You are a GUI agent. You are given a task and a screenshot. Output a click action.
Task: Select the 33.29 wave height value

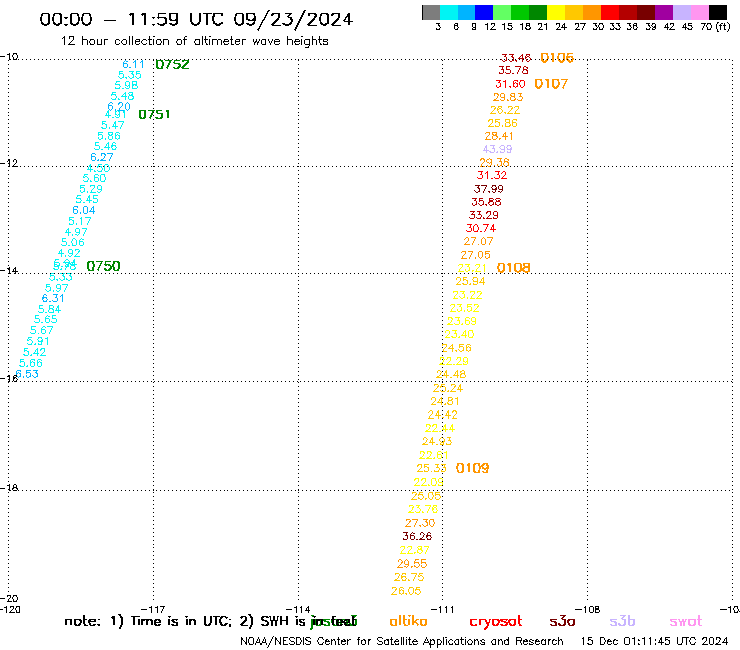pyautogui.click(x=484, y=215)
